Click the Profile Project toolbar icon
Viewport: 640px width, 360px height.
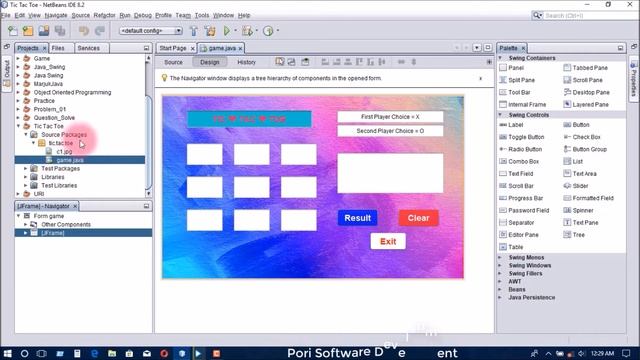click(268, 31)
